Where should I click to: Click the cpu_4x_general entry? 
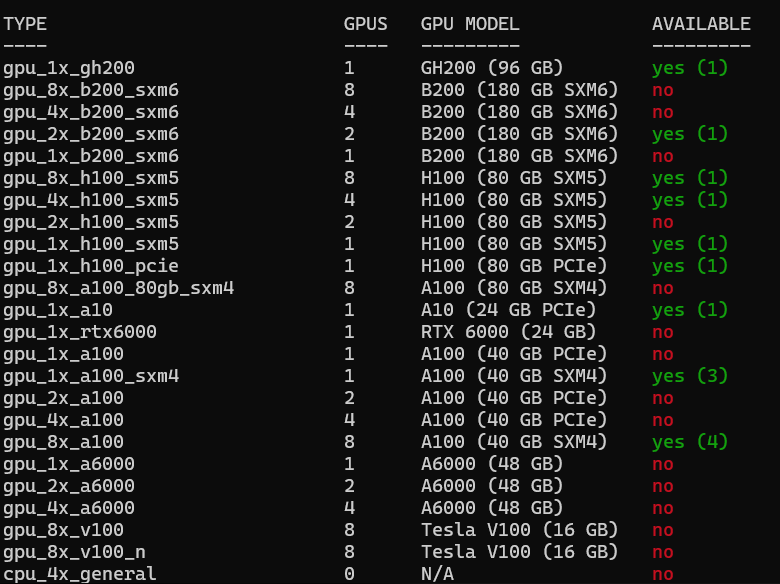point(80,574)
